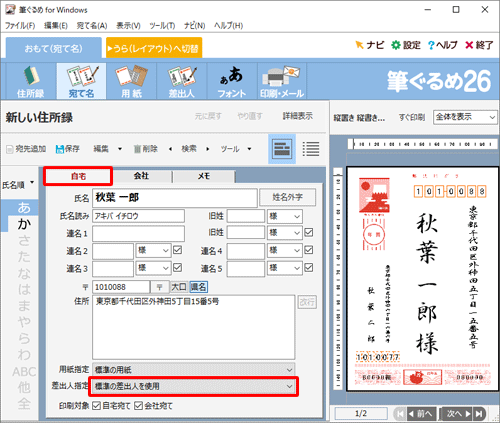500x423 pixels.
Task: Click 元に戻す undo
Action: [x=208, y=116]
